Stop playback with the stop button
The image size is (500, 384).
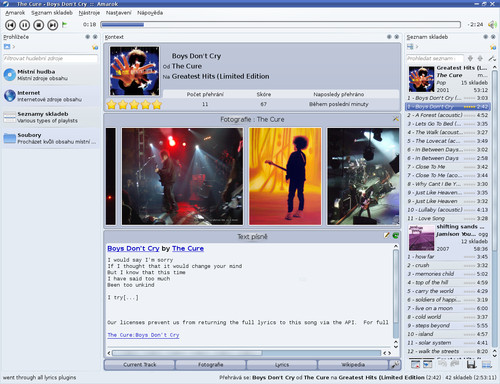38,25
